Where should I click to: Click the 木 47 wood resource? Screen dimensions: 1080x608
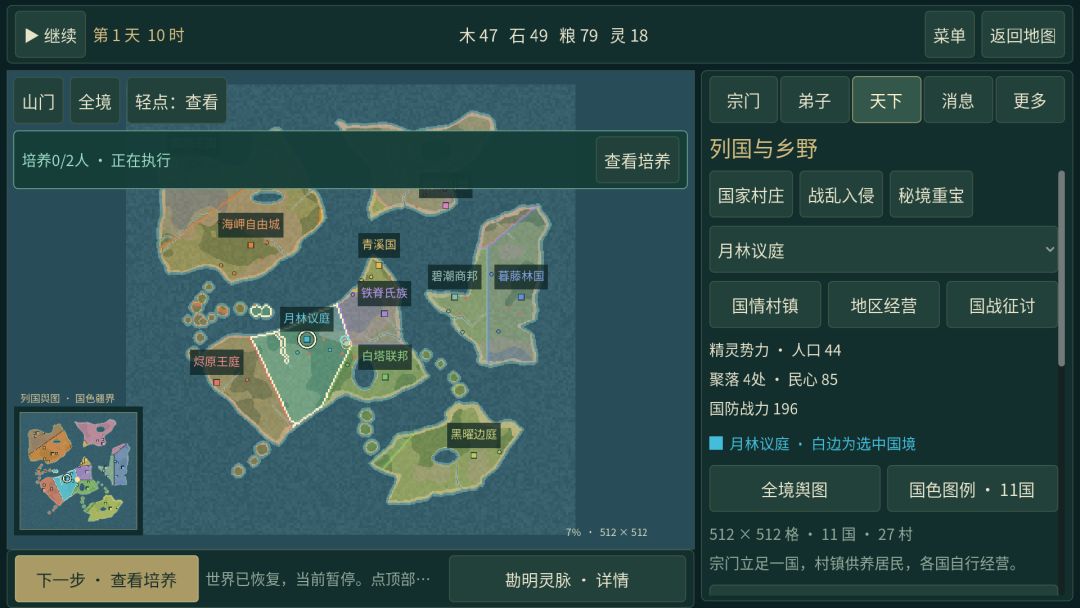click(x=479, y=36)
